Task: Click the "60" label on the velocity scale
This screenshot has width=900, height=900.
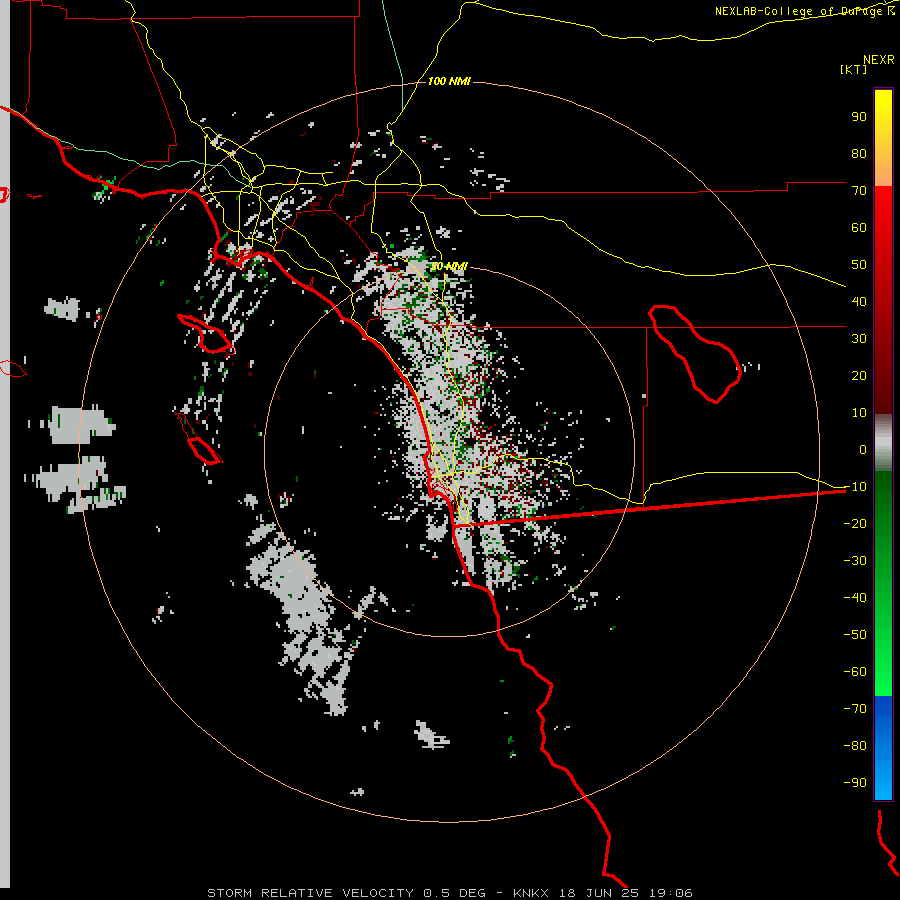Action: pyautogui.click(x=859, y=228)
